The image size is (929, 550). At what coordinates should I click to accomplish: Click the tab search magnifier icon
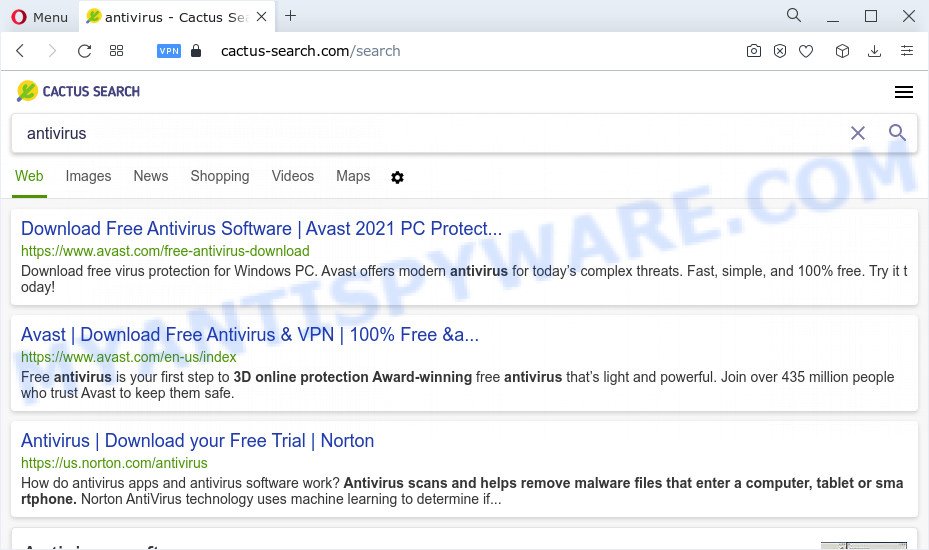pyautogui.click(x=794, y=15)
